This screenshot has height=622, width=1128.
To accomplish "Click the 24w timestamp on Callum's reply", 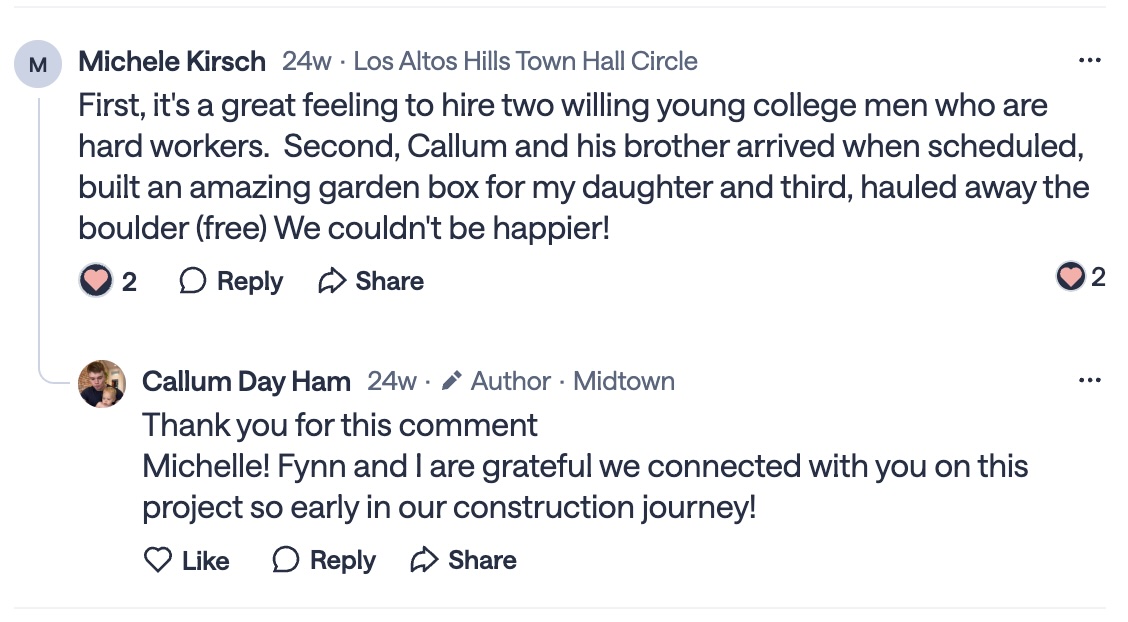I will 391,381.
